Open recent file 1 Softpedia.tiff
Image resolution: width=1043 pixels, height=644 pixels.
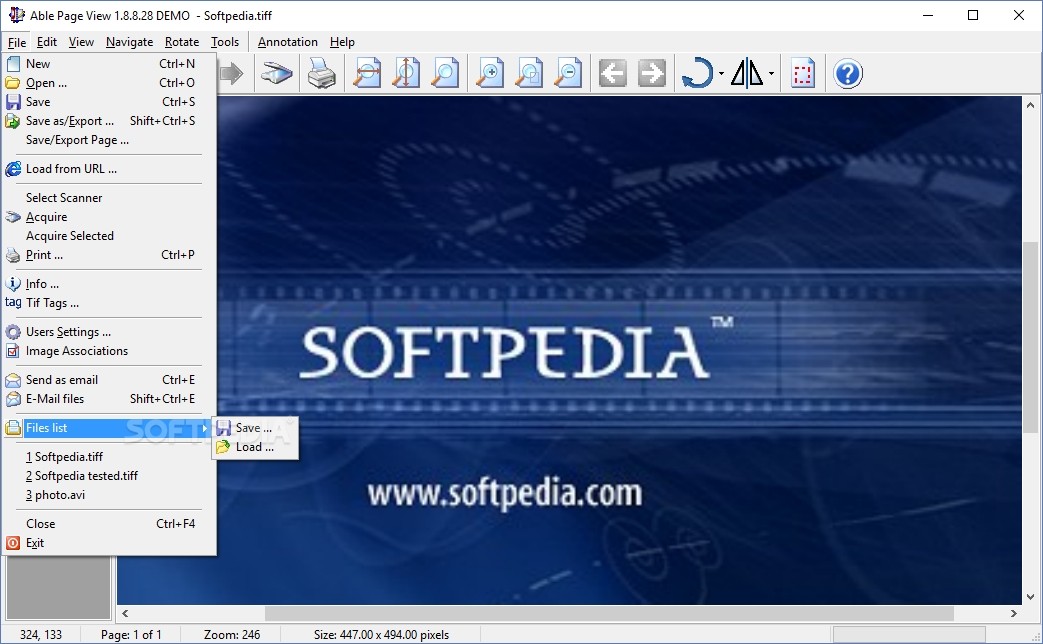point(109,457)
